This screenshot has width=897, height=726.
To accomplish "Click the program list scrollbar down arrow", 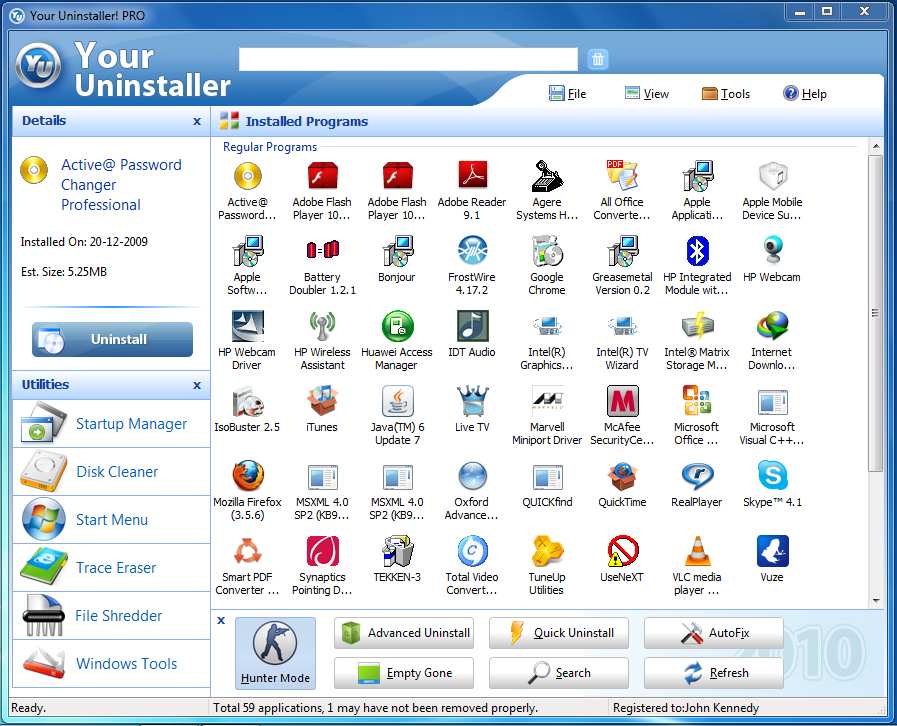I will click(x=876, y=601).
